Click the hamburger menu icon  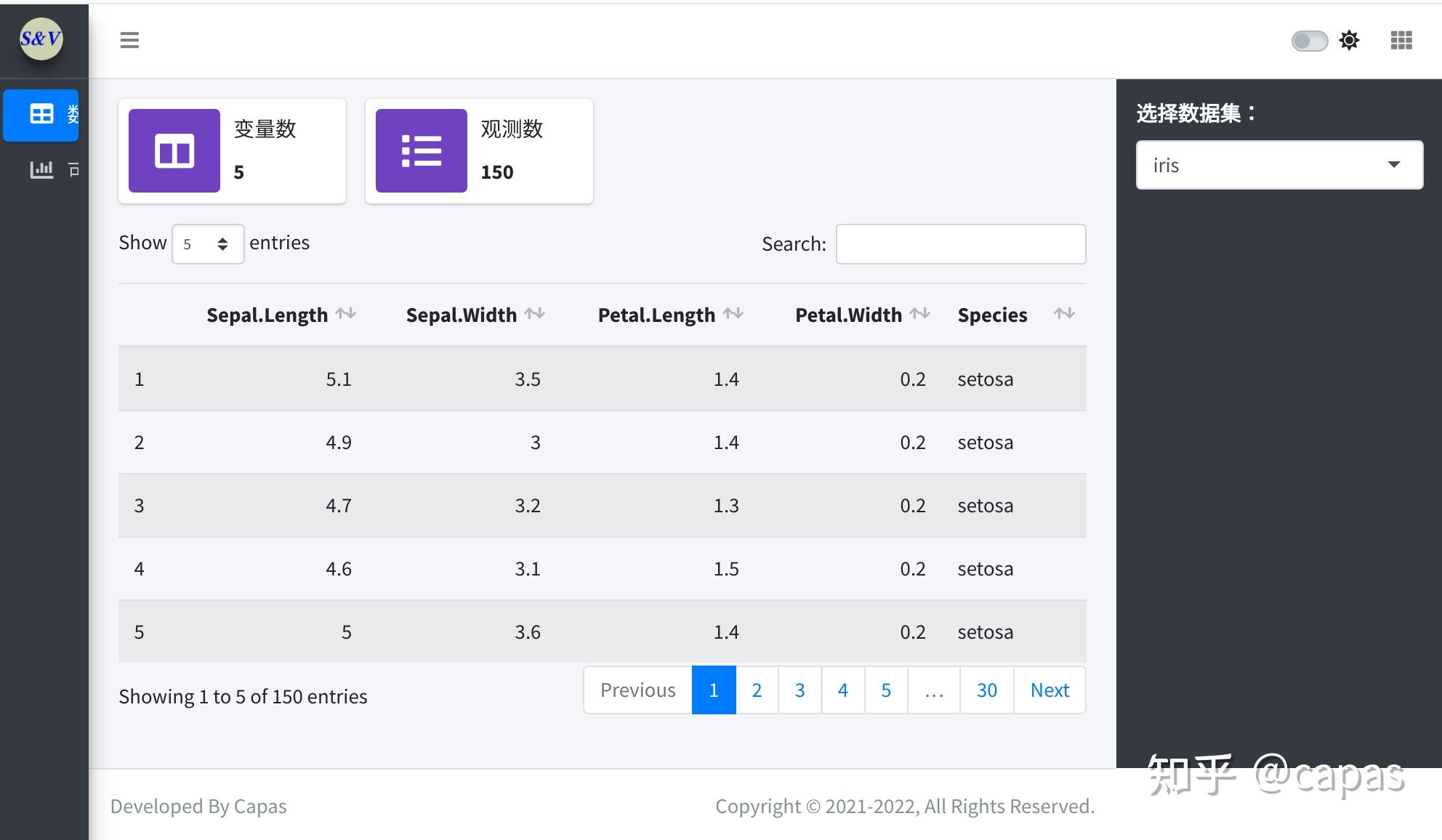coord(129,40)
